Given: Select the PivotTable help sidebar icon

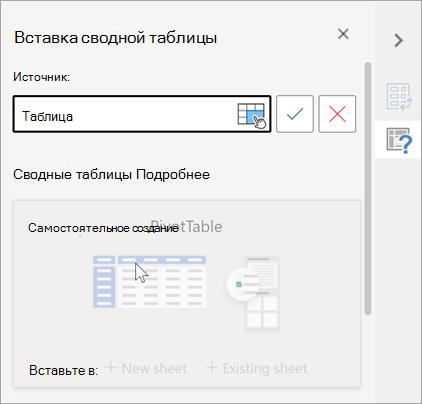Looking at the screenshot, I should [399, 140].
